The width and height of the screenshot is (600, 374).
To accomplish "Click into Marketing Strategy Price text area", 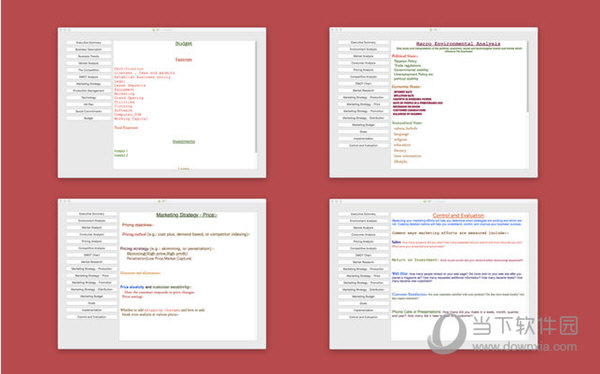I will pos(188,276).
